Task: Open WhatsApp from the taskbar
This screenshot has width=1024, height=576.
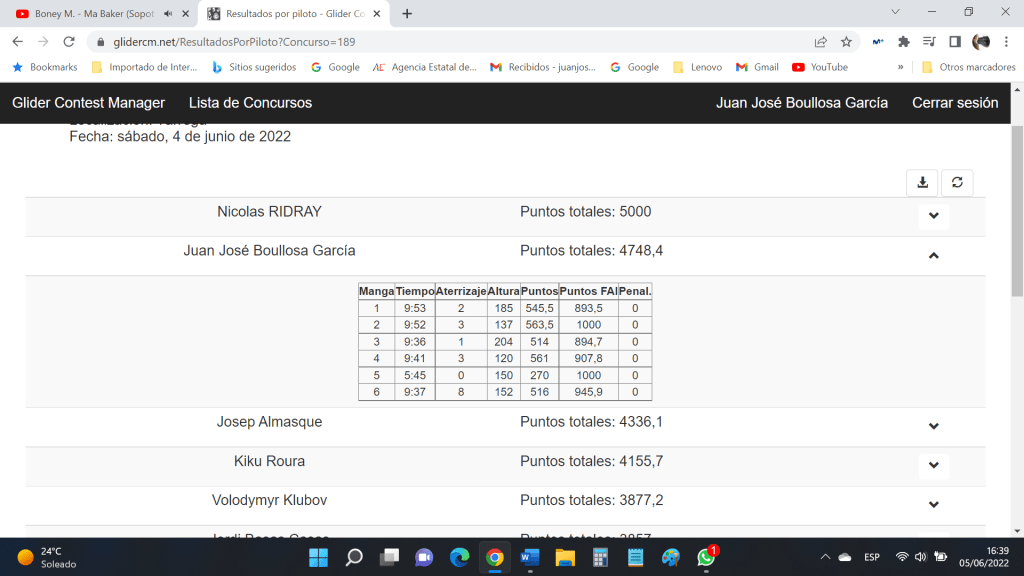Action: (707, 557)
